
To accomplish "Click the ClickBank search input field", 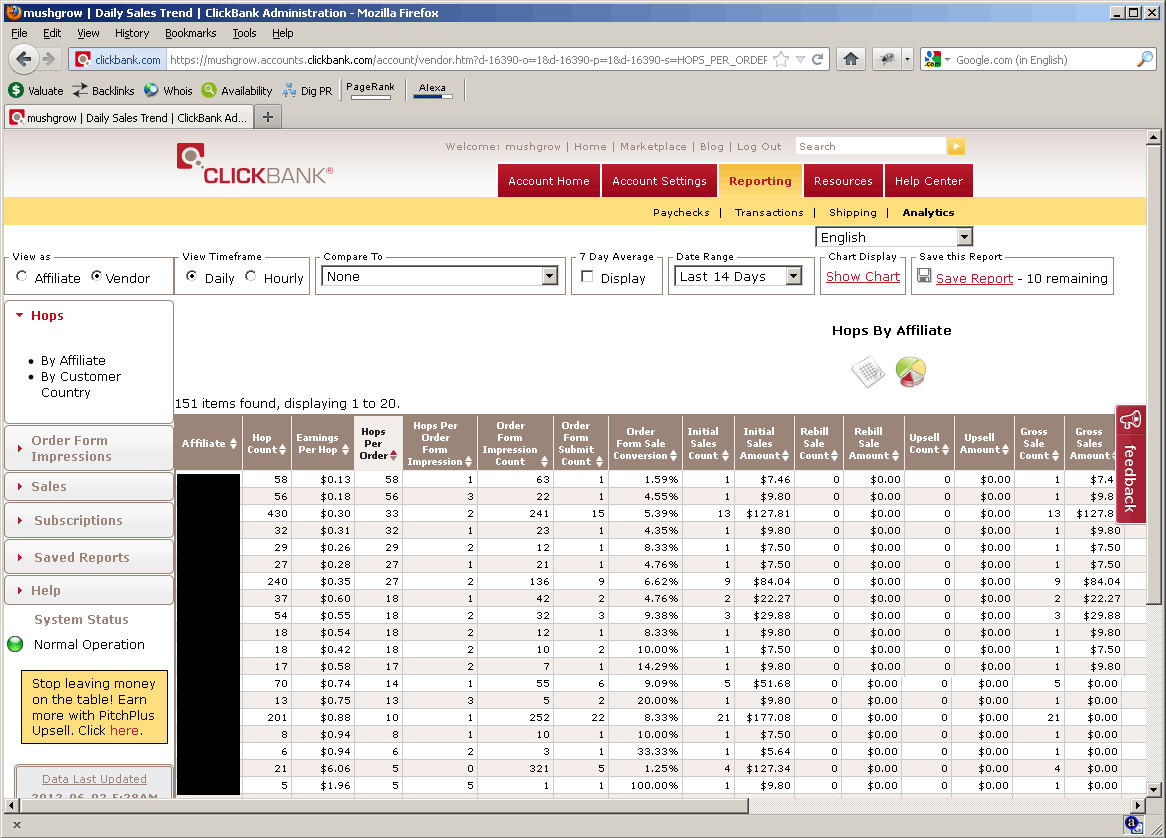I will click(869, 147).
